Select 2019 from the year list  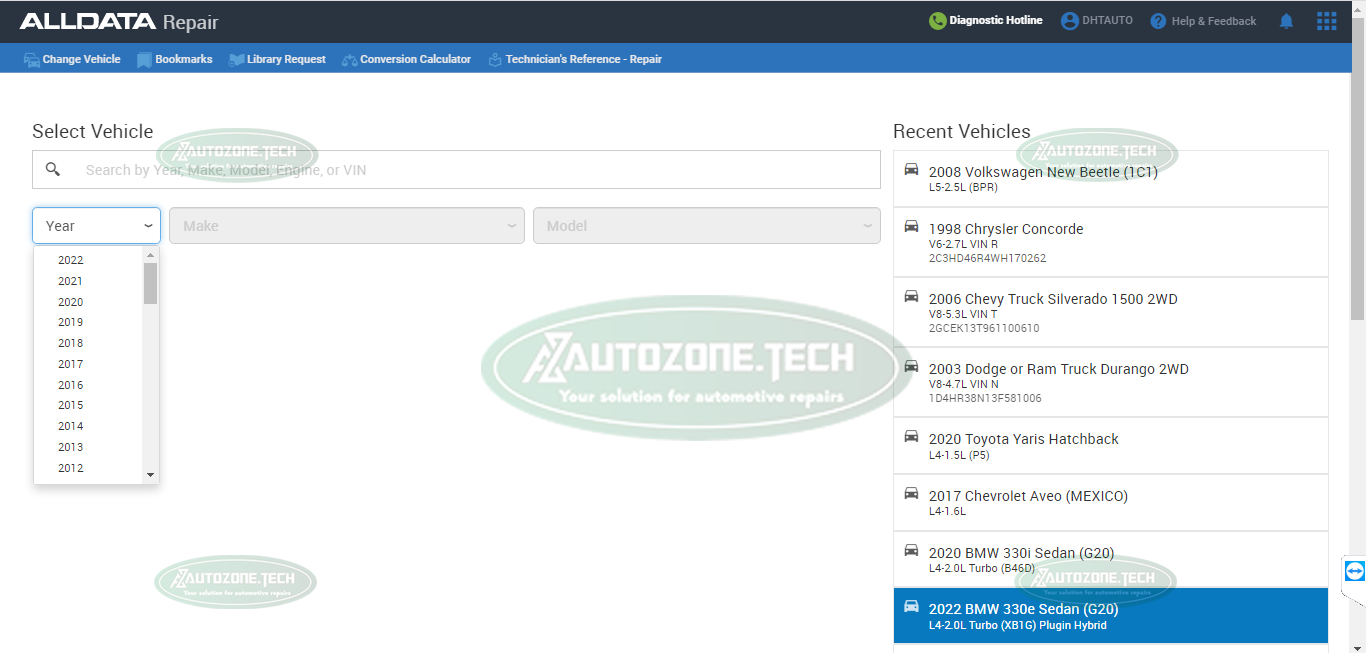(70, 322)
